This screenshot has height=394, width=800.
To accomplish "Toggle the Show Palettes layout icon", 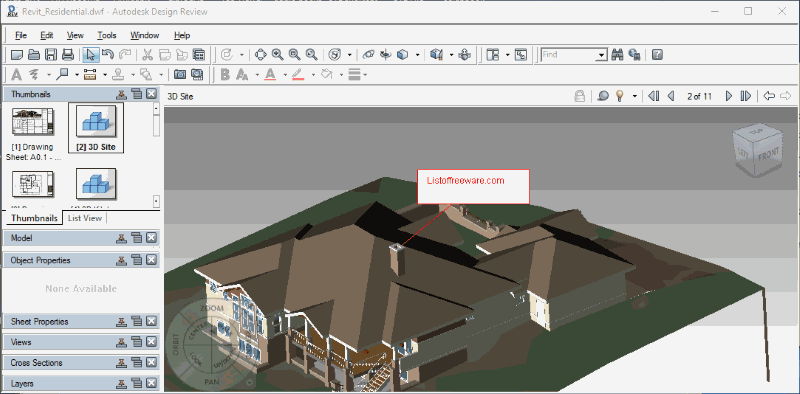I will [x=493, y=55].
